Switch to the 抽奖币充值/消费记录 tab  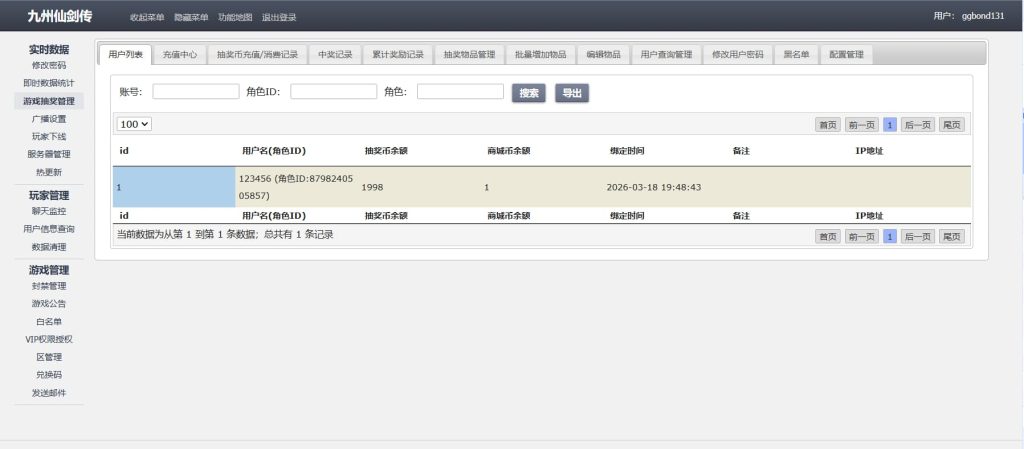(257, 55)
